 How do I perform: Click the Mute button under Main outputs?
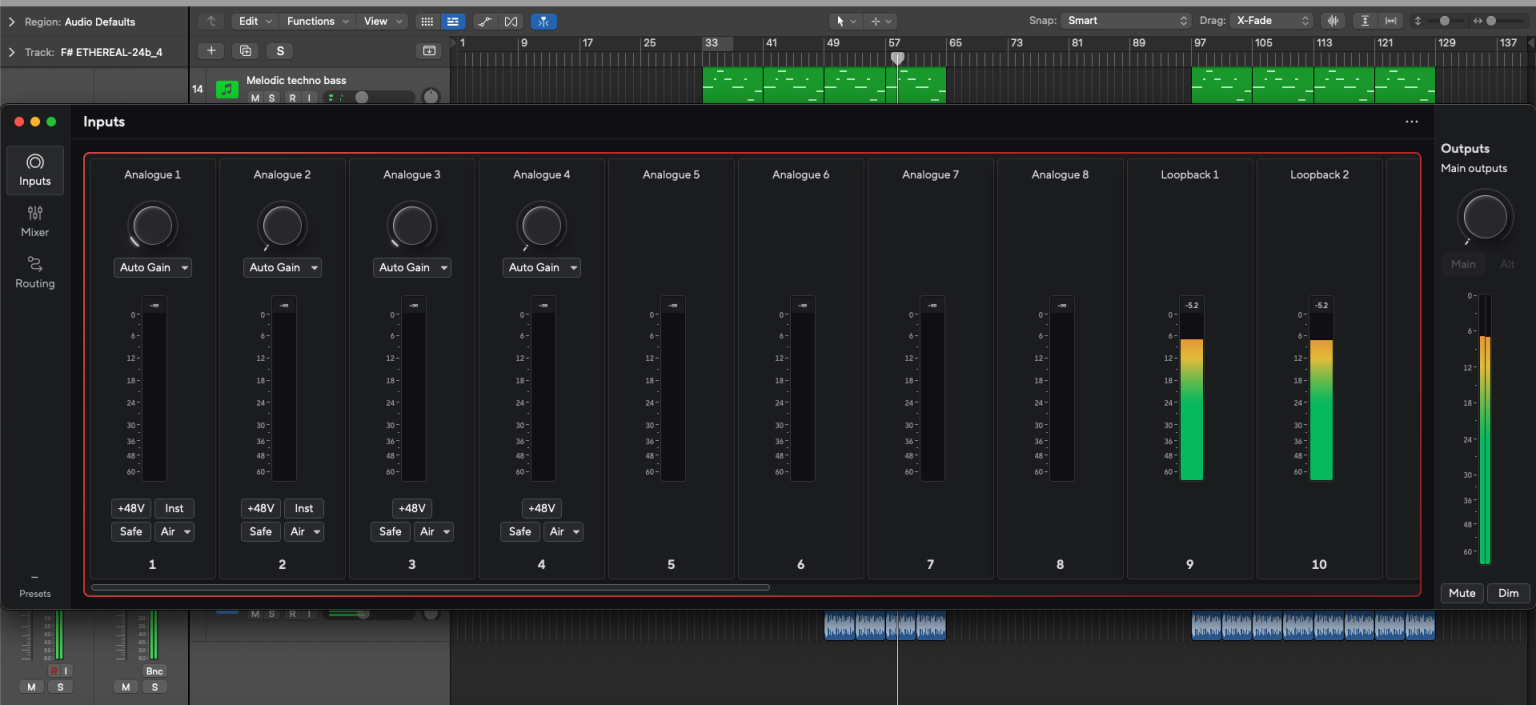(1461, 593)
